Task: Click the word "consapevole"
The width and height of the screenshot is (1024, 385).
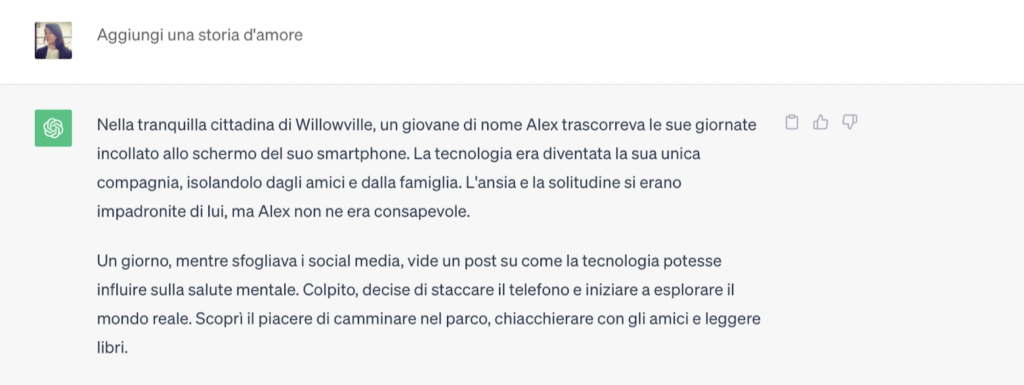Action: pos(431,213)
